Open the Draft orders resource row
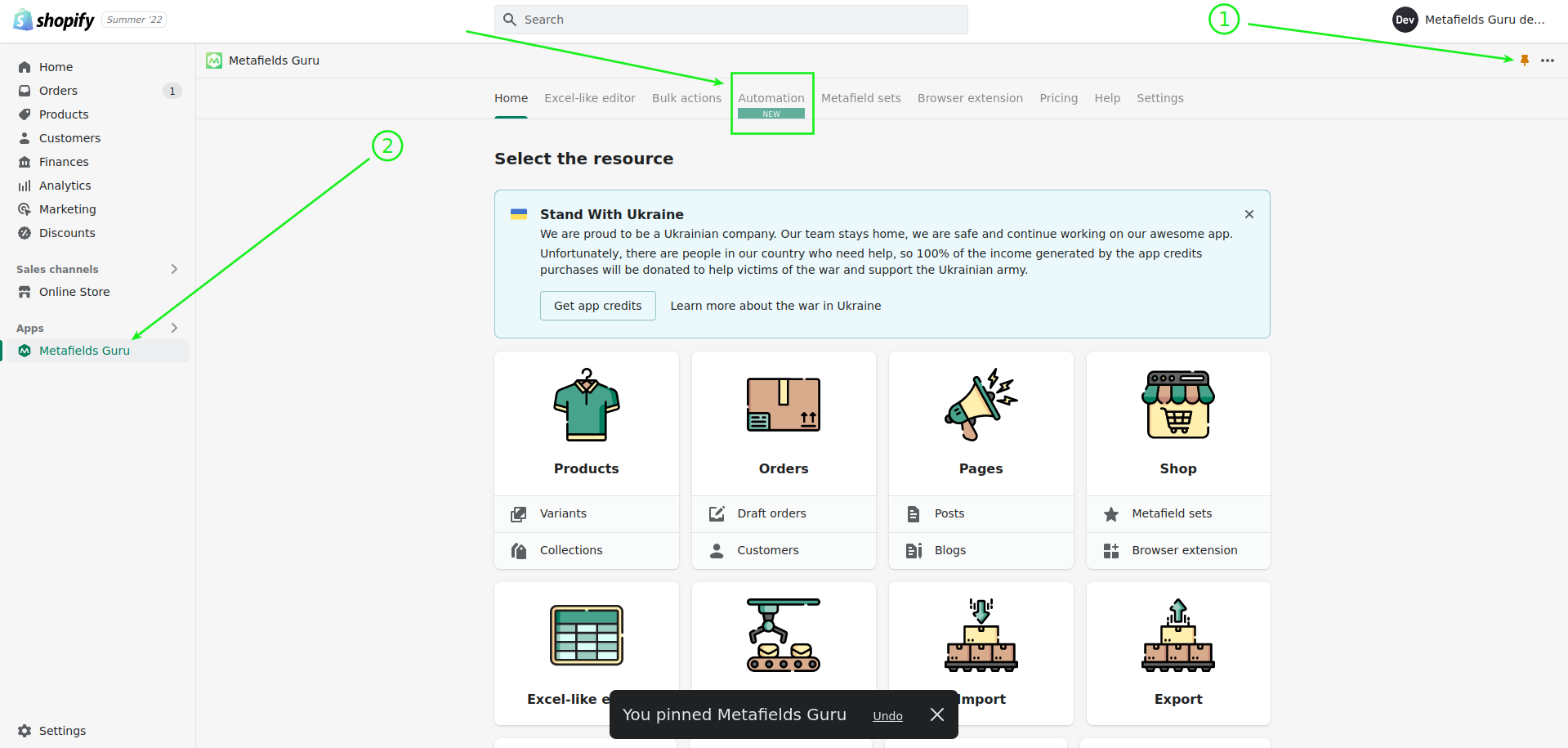Image resolution: width=1568 pixels, height=748 pixels. point(784,513)
